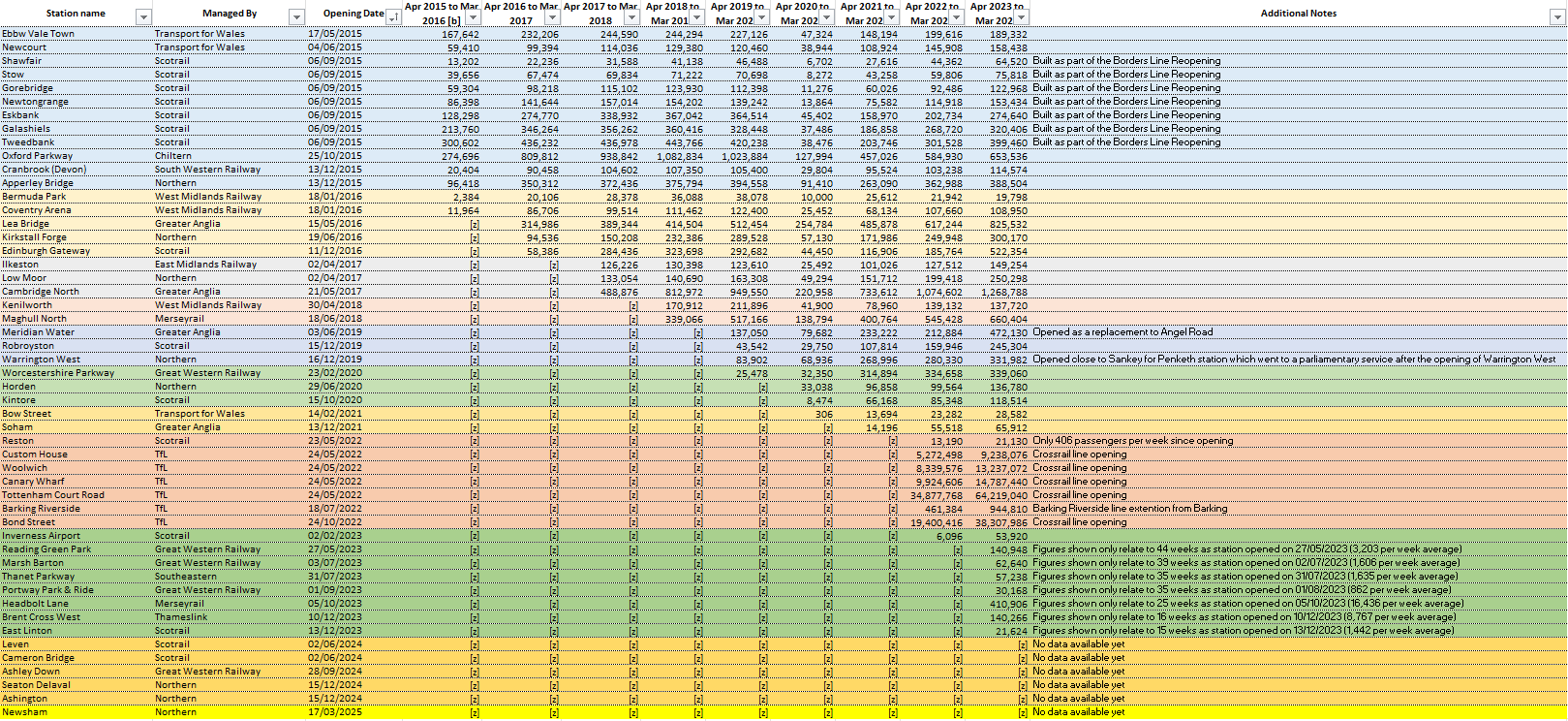The height and width of the screenshot is (721, 1568).
Task: Open the Managed By filter dropdown
Action: click(296, 17)
